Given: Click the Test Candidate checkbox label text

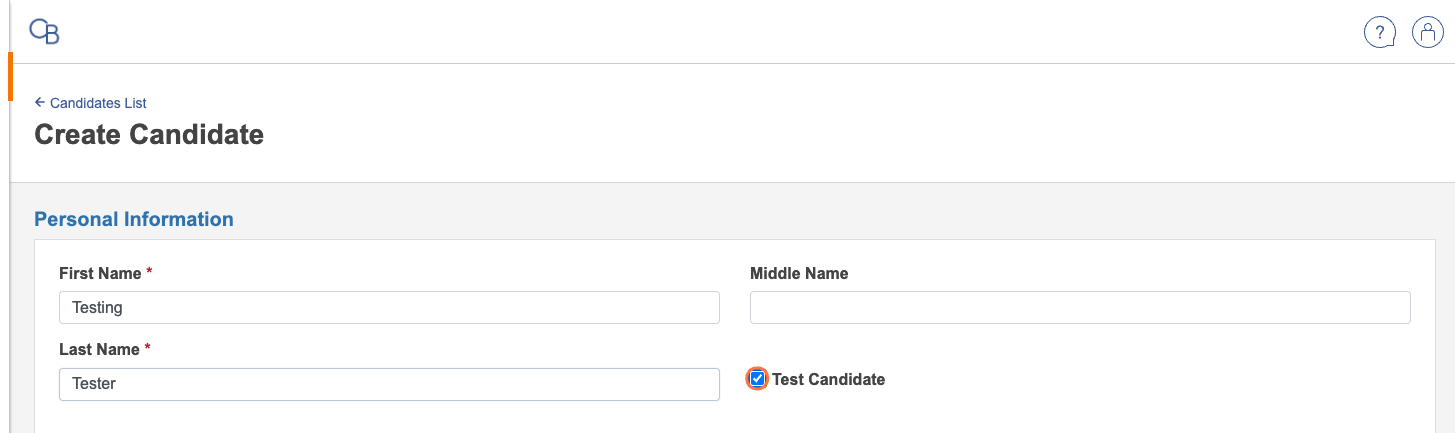Looking at the screenshot, I should (828, 379).
